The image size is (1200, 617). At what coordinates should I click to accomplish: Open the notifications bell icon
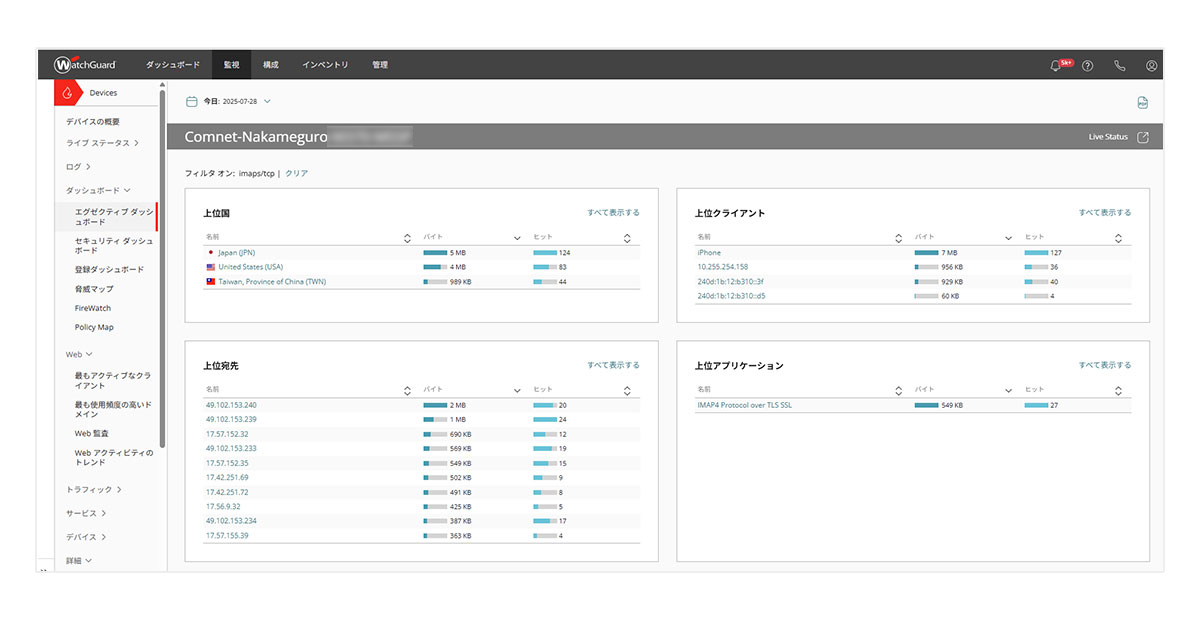tap(1055, 65)
